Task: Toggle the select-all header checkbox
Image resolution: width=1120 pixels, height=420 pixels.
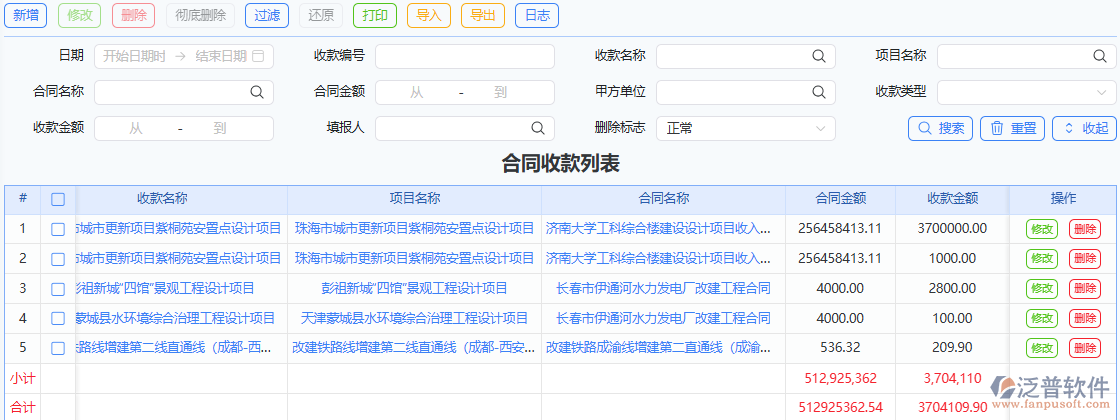Action: tap(58, 199)
